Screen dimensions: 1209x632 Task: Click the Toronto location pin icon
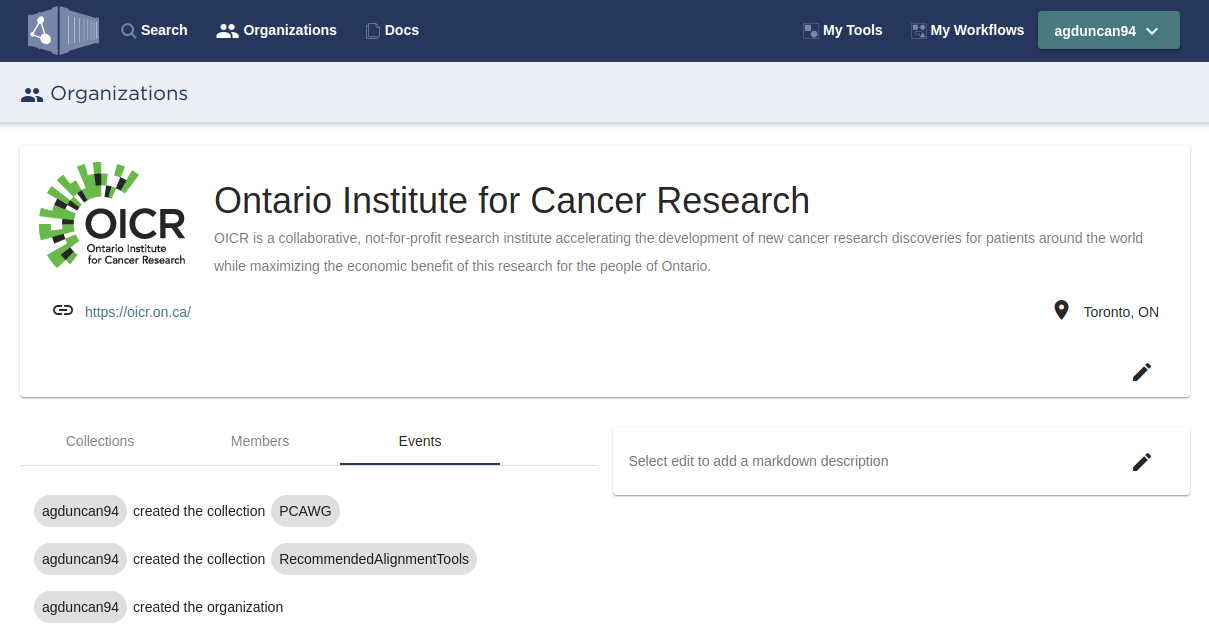[1061, 311]
